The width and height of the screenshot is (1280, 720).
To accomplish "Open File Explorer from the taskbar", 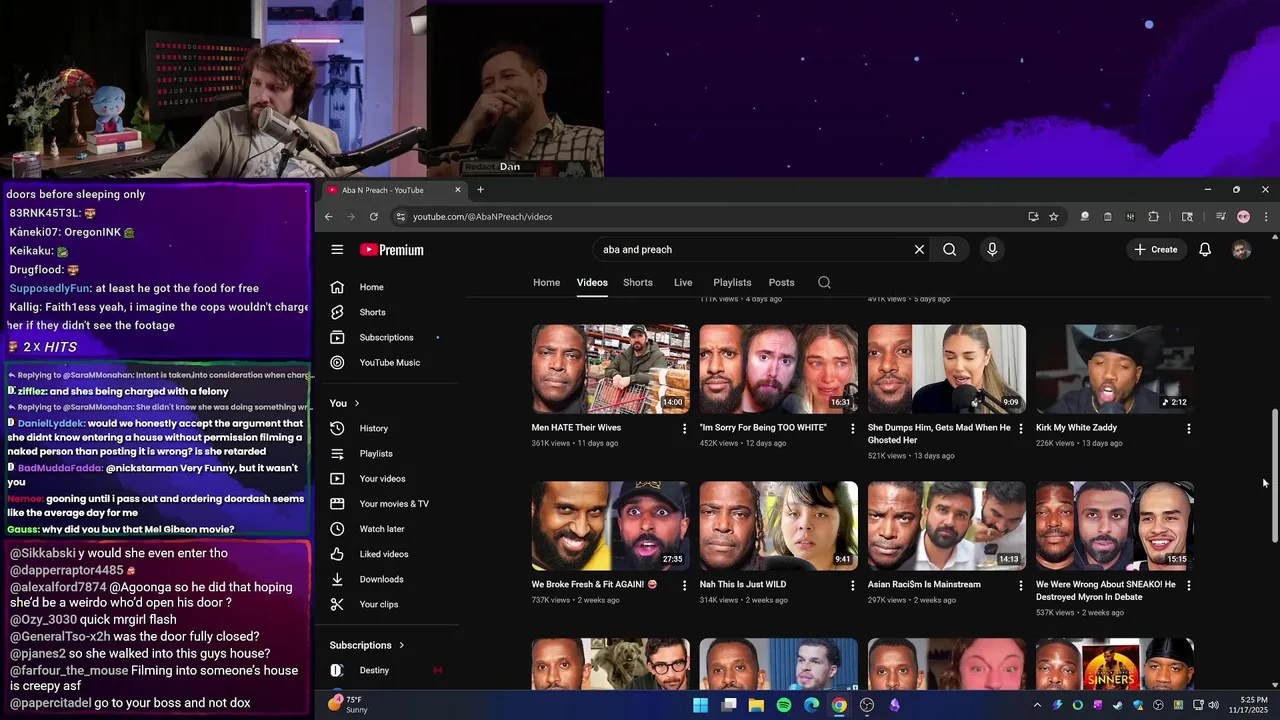I will pyautogui.click(x=756, y=705).
